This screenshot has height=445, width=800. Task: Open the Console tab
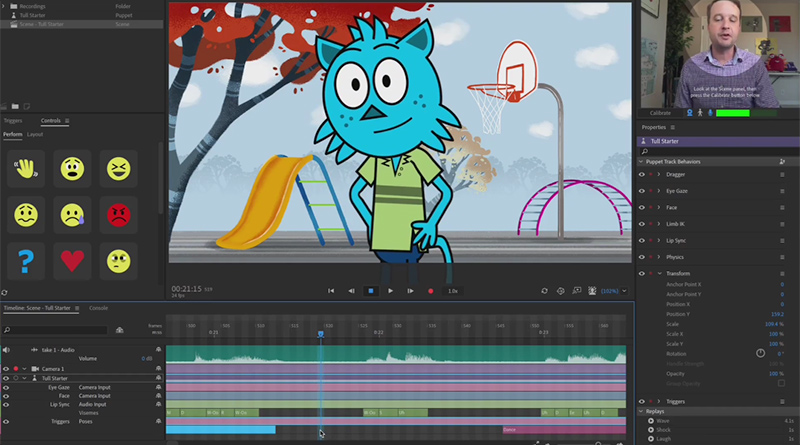99,308
